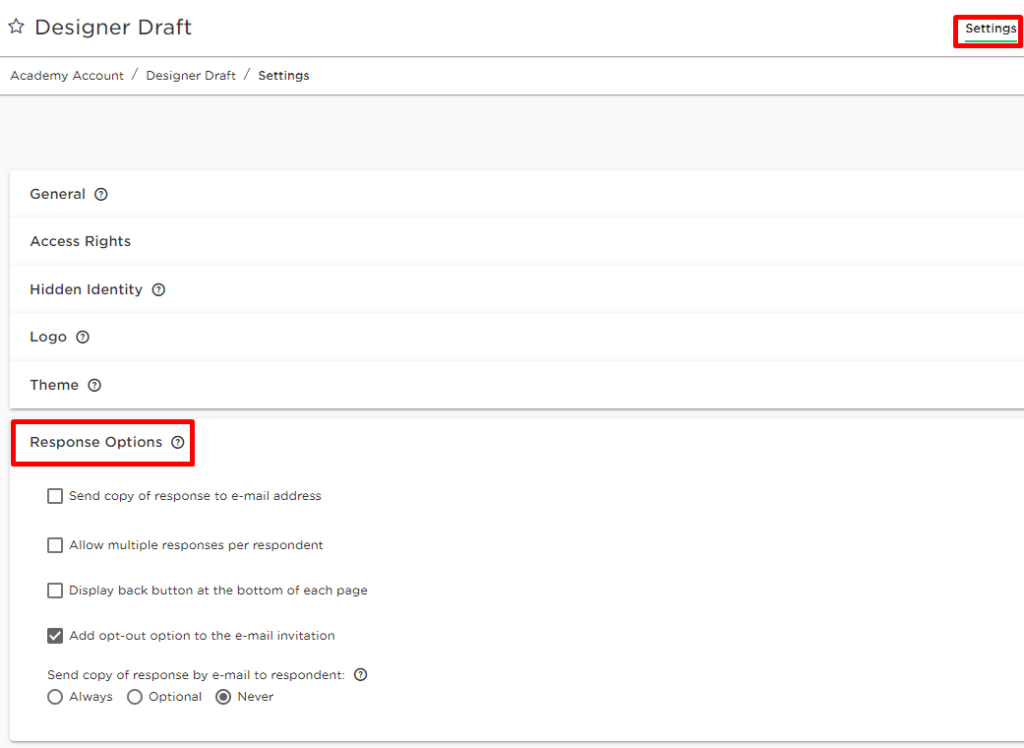The width and height of the screenshot is (1024, 748).
Task: Click help icon next to Response Options
Action: (x=178, y=443)
